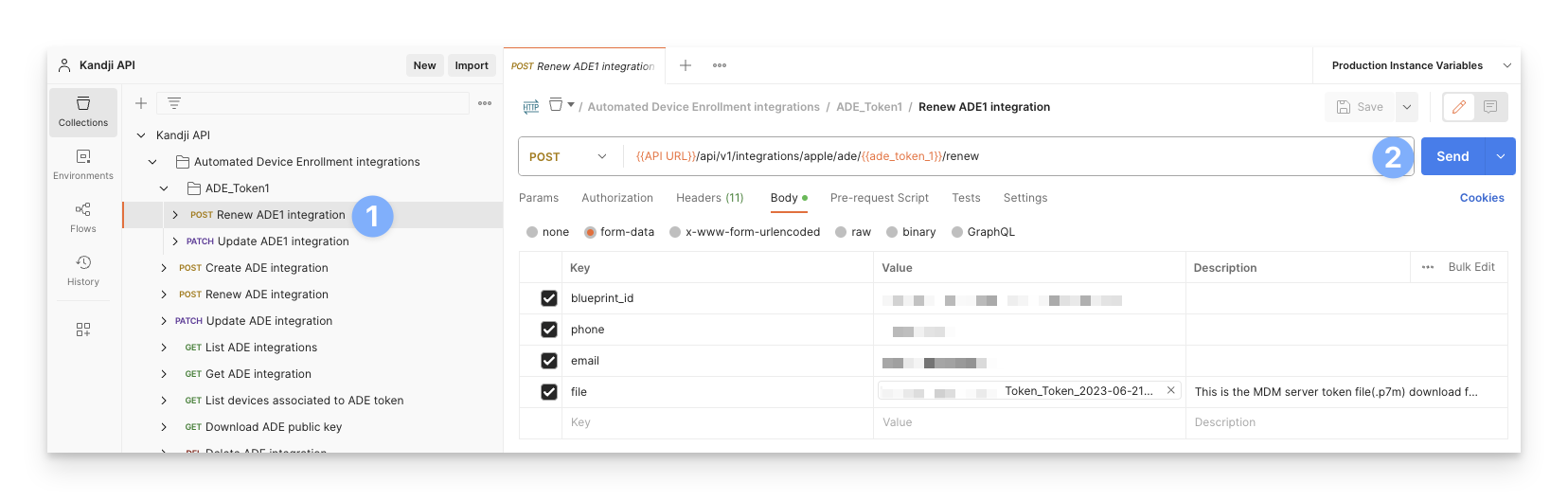Image resolution: width=1568 pixels, height=500 pixels.
Task: Click the ADE_Token1 breadcrumb link
Action: tap(869, 107)
